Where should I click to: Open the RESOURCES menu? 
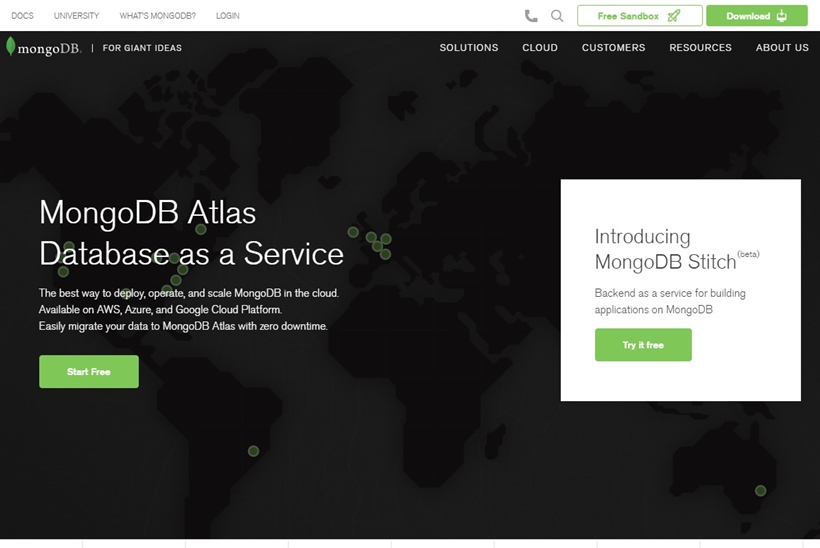[700, 48]
